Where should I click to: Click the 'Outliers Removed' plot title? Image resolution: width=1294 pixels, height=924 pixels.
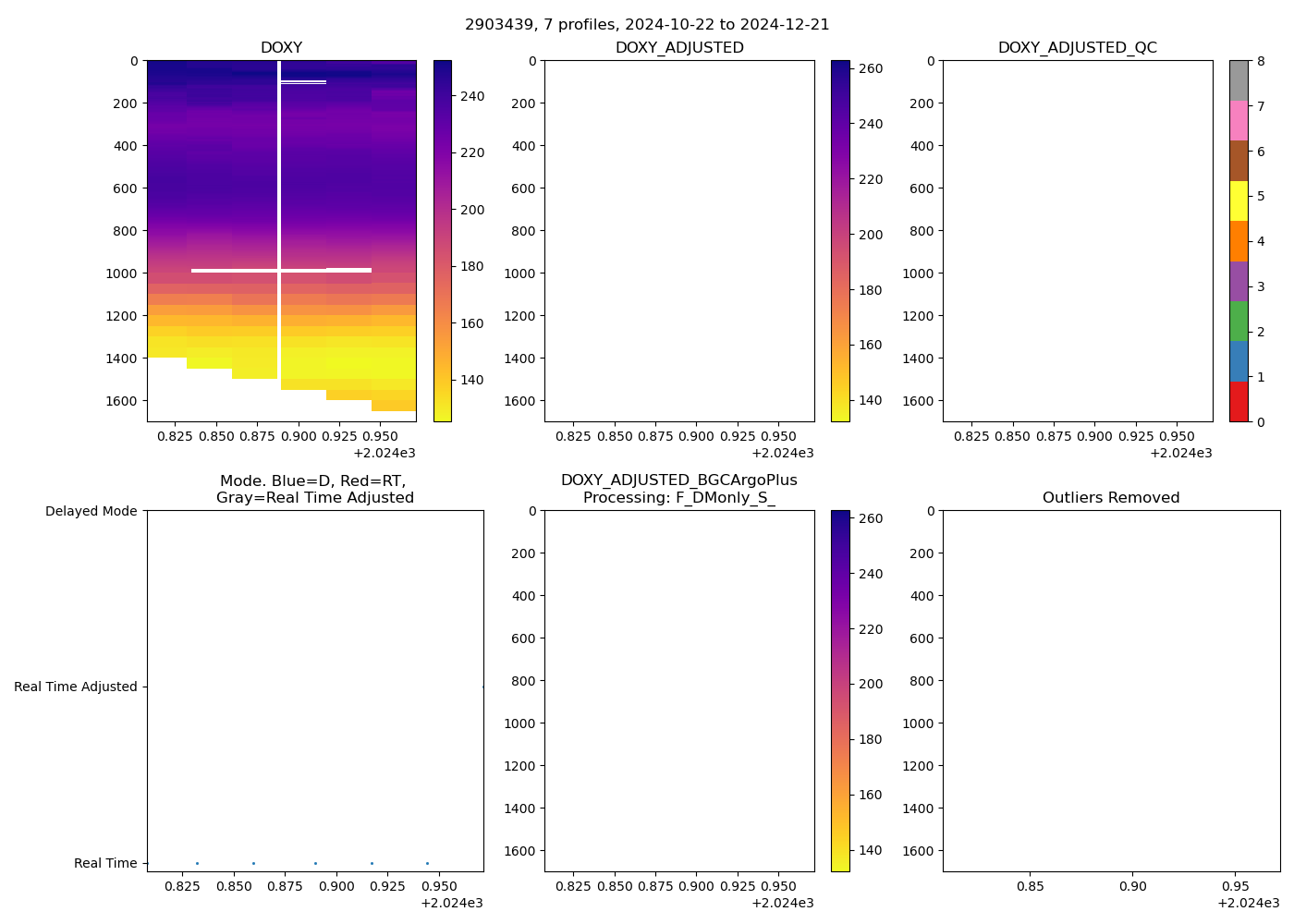pos(1111,498)
